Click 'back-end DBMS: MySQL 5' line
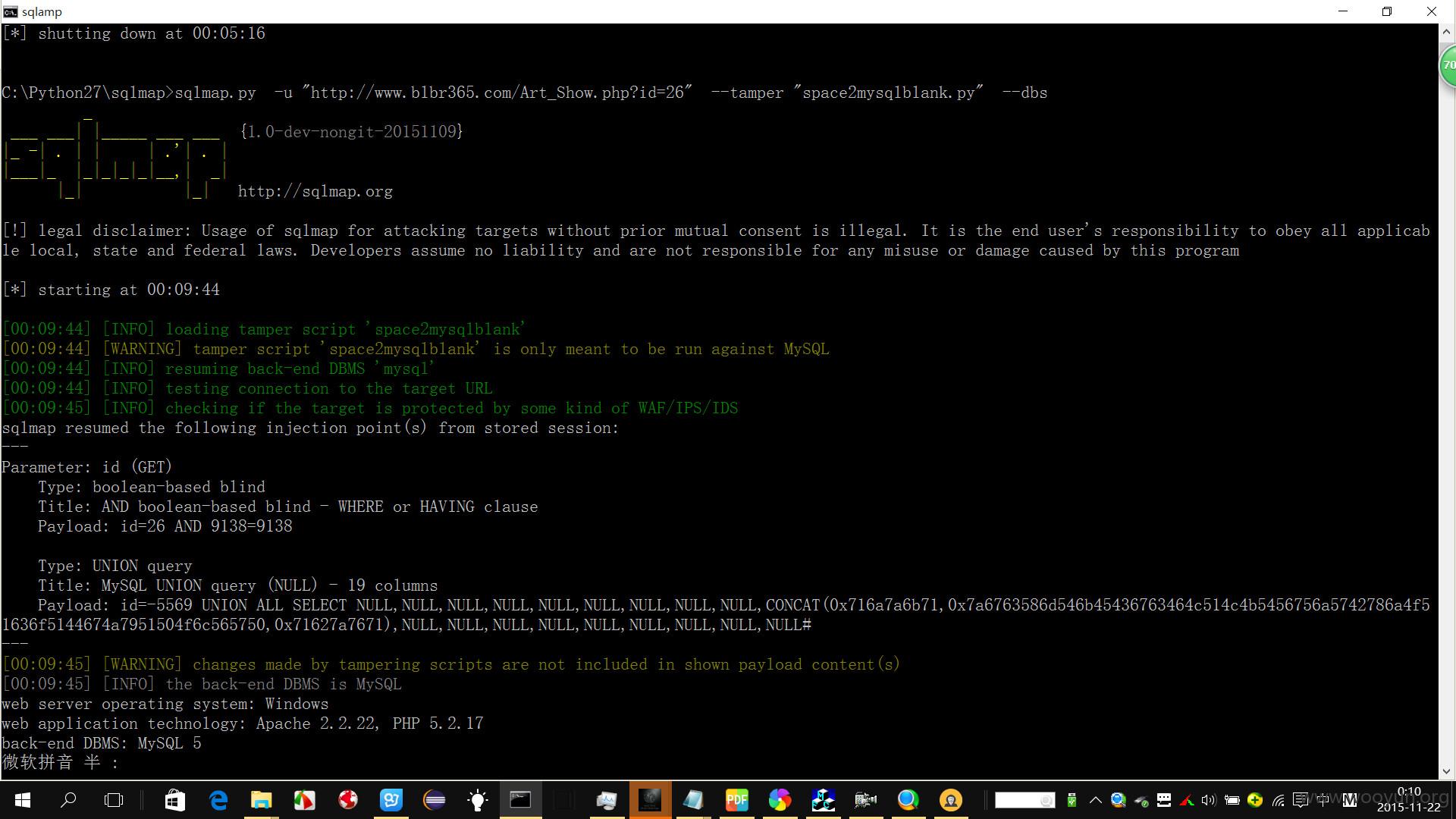Screen dimensions: 1456x819 pos(102,743)
